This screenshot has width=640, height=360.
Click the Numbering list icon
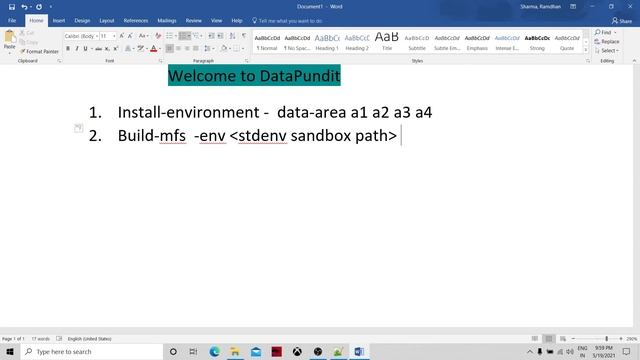coord(183,36)
